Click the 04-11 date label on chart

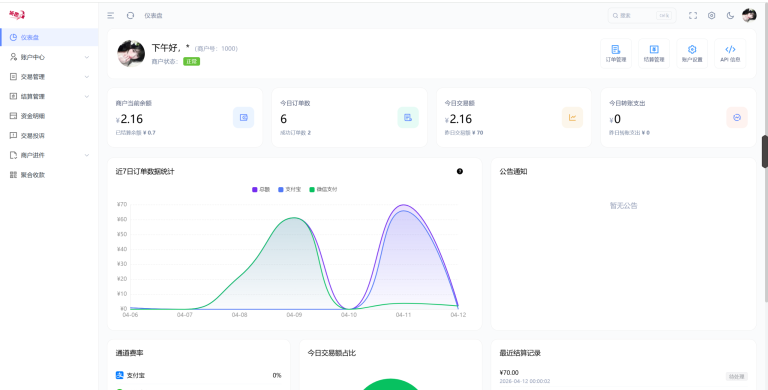[x=403, y=315]
